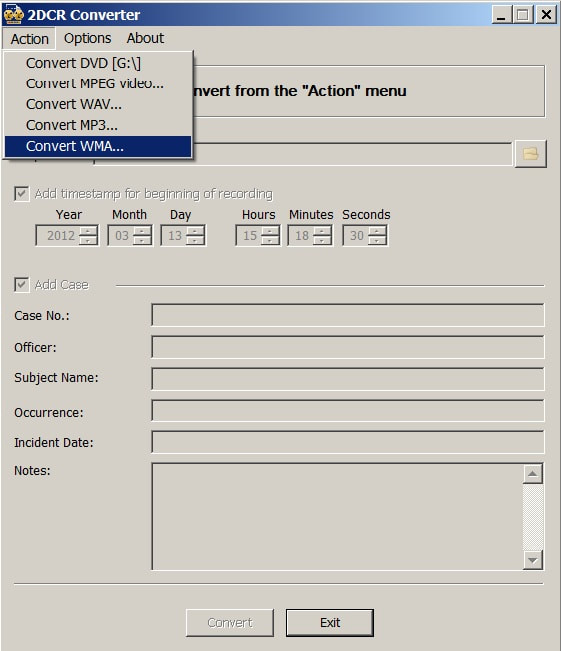Decrease the Seconds spinner value
The image size is (561, 651).
(x=377, y=240)
